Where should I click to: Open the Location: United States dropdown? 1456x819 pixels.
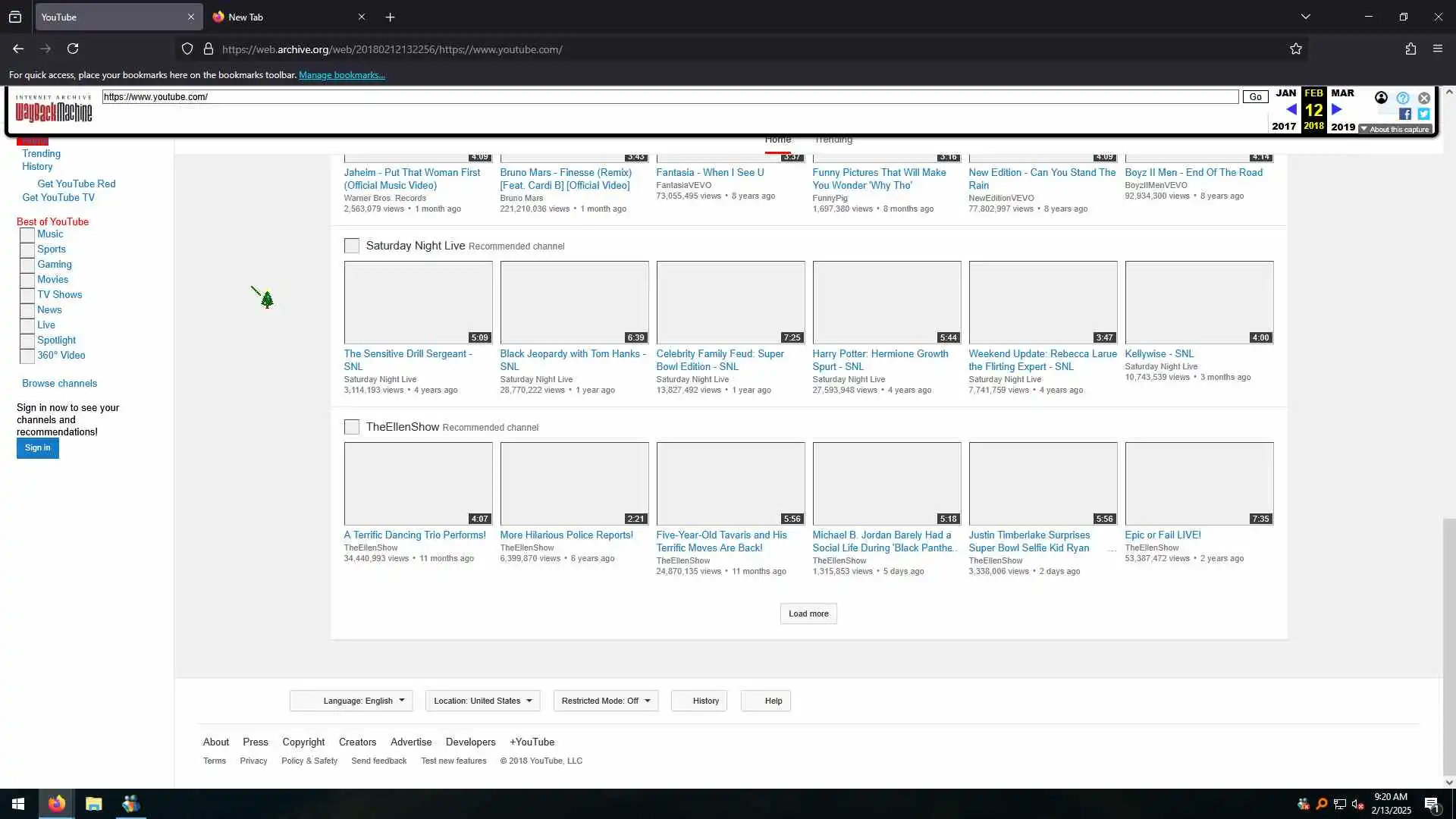482,701
